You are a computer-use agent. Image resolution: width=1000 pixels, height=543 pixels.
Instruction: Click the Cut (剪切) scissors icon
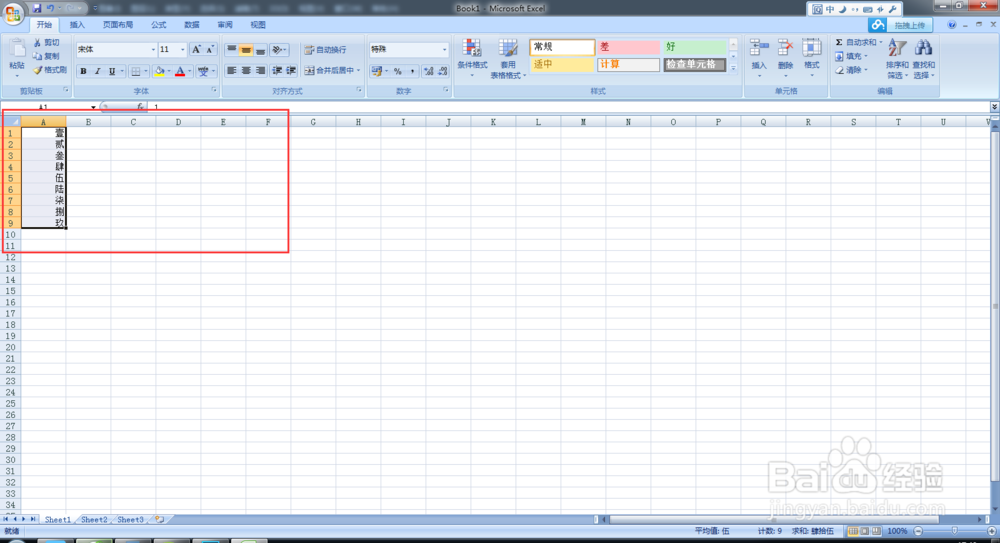(x=38, y=43)
